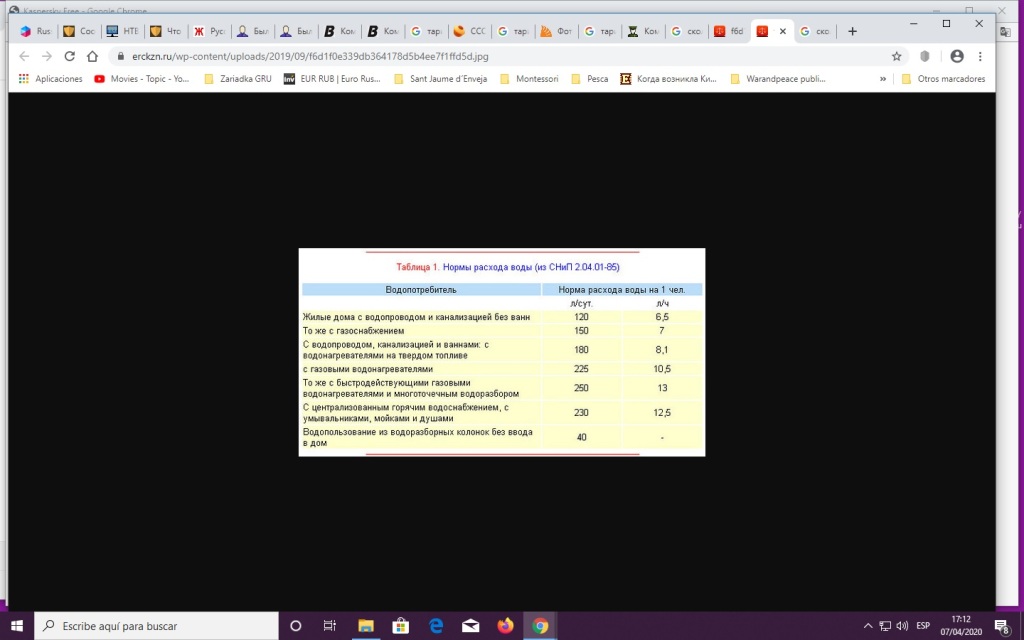1024x640 pixels.
Task: Reload the current page
Action: (69, 57)
